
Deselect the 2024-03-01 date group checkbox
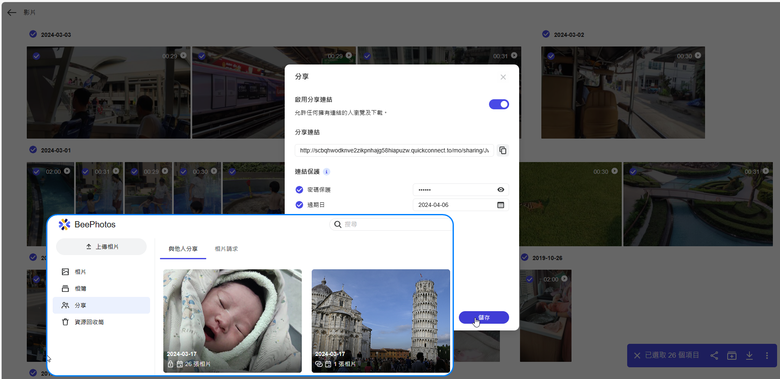pyautogui.click(x=33, y=149)
